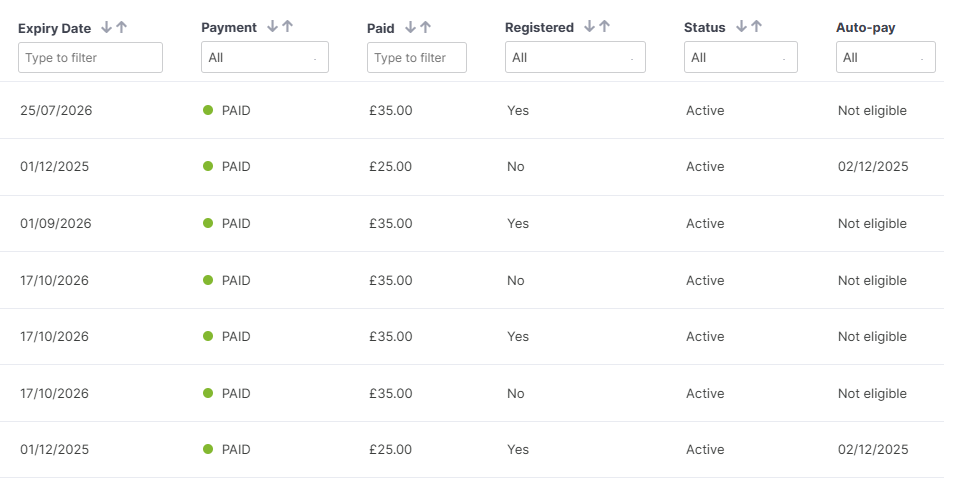Open the Registered filter dropdown
The height and width of the screenshot is (487, 967).
[575, 58]
